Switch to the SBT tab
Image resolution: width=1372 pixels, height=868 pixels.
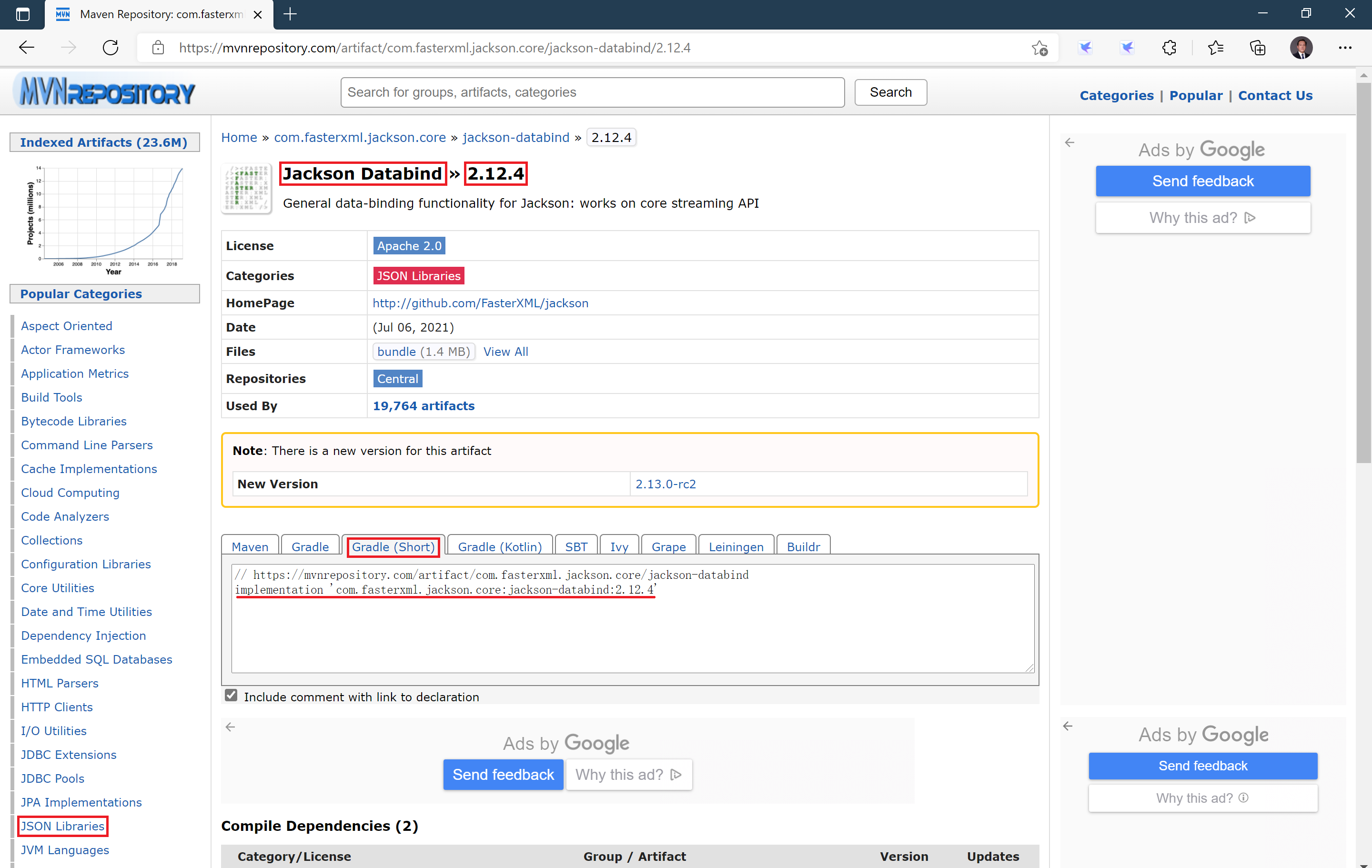pos(576,546)
